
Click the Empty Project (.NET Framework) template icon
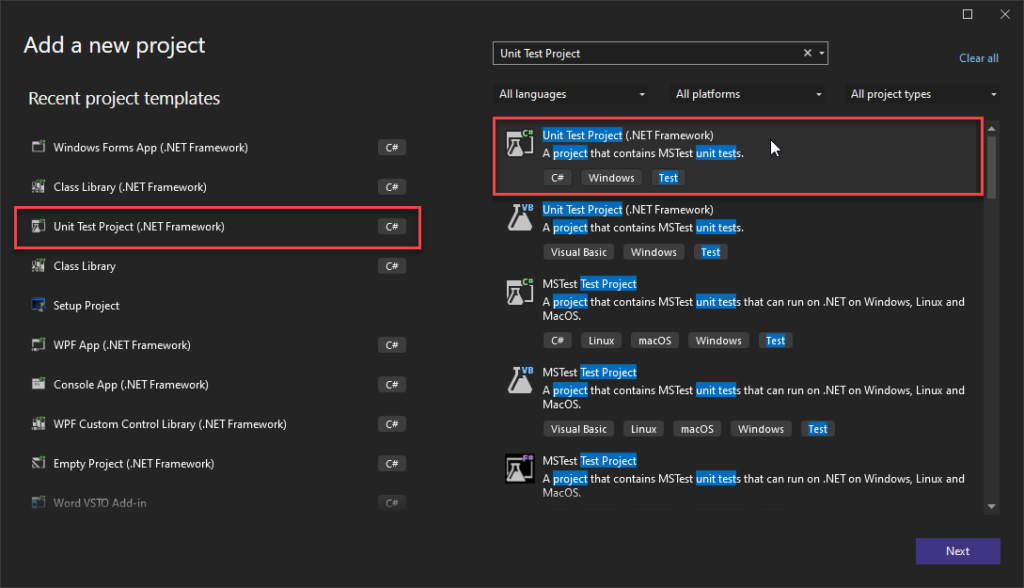click(x=39, y=463)
